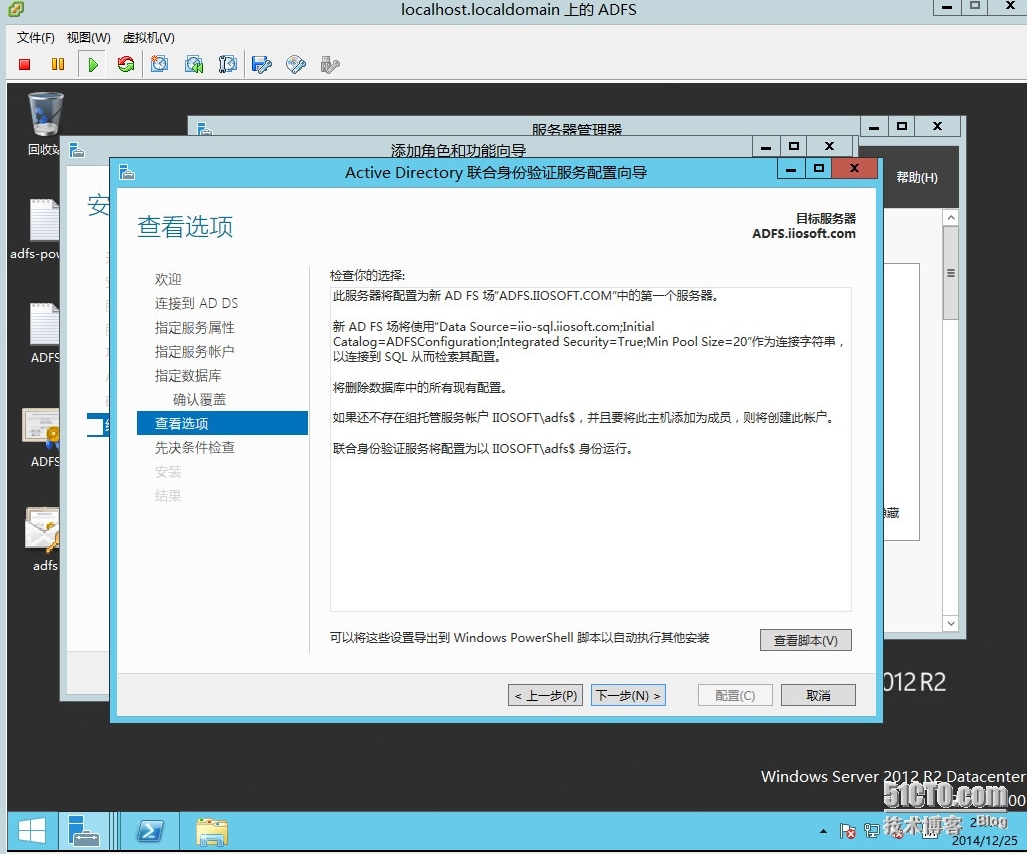Select the 指定数据库 step
This screenshot has height=854, width=1027.
[188, 376]
